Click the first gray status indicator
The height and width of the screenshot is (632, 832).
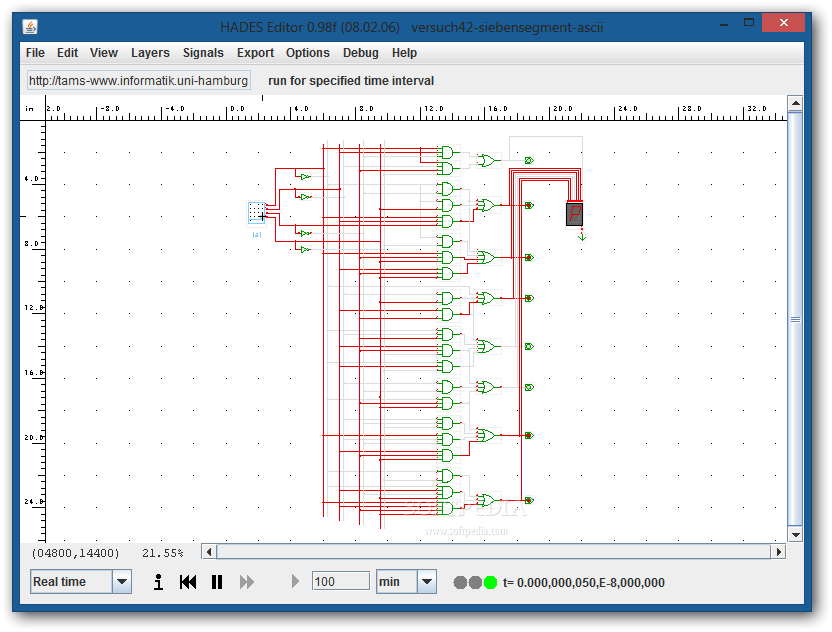point(460,583)
